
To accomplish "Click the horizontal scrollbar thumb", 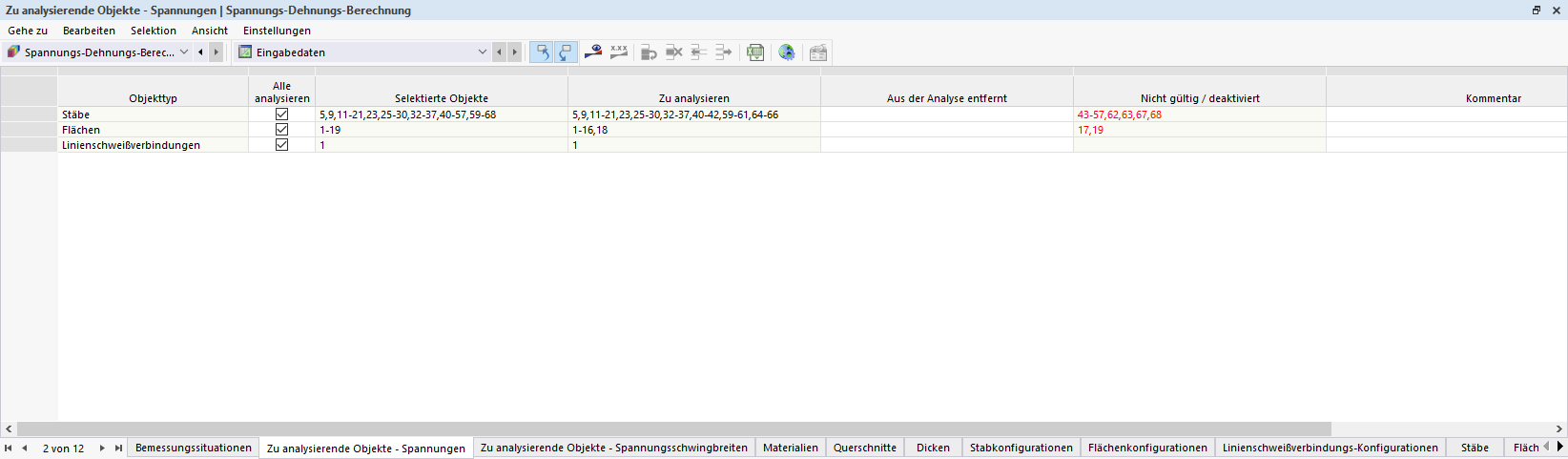I will (673, 428).
